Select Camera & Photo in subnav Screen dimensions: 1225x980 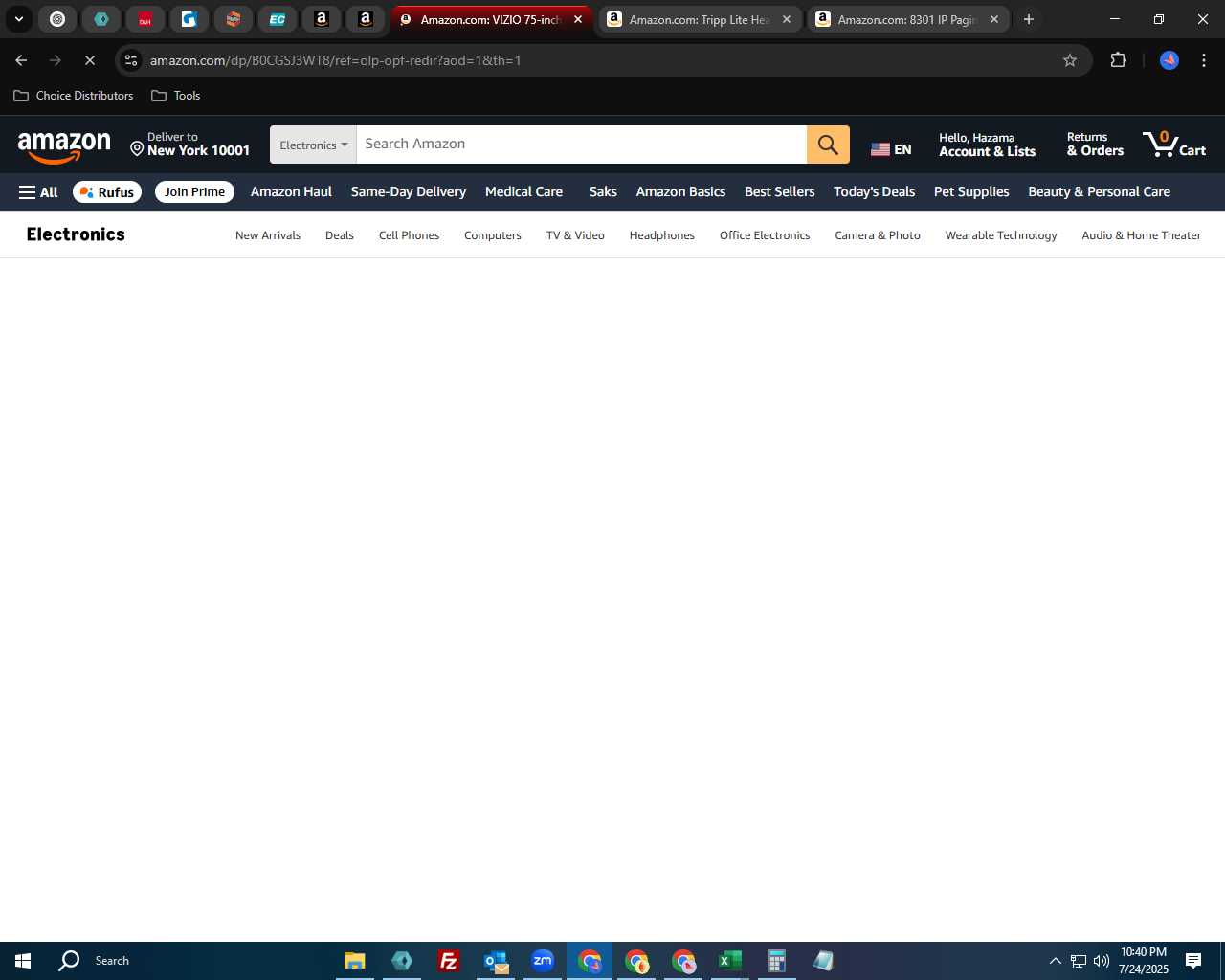pos(878,235)
